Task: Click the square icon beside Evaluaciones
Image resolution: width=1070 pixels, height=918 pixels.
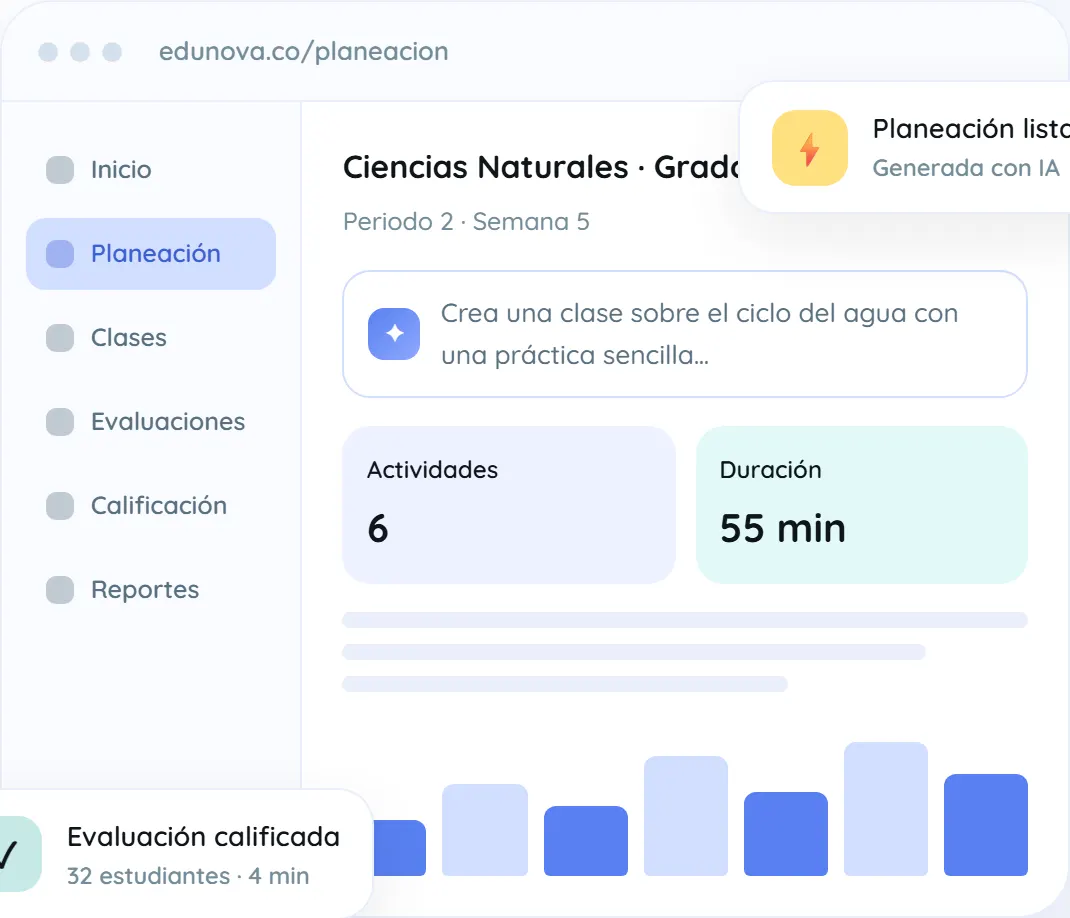Action: point(60,422)
